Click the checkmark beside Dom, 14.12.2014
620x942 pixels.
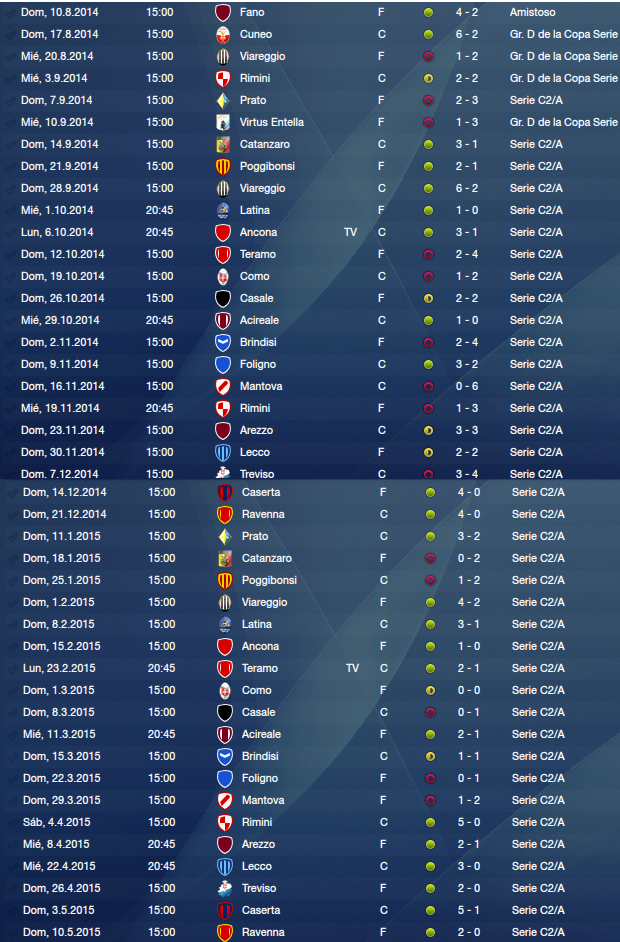(x=12, y=493)
